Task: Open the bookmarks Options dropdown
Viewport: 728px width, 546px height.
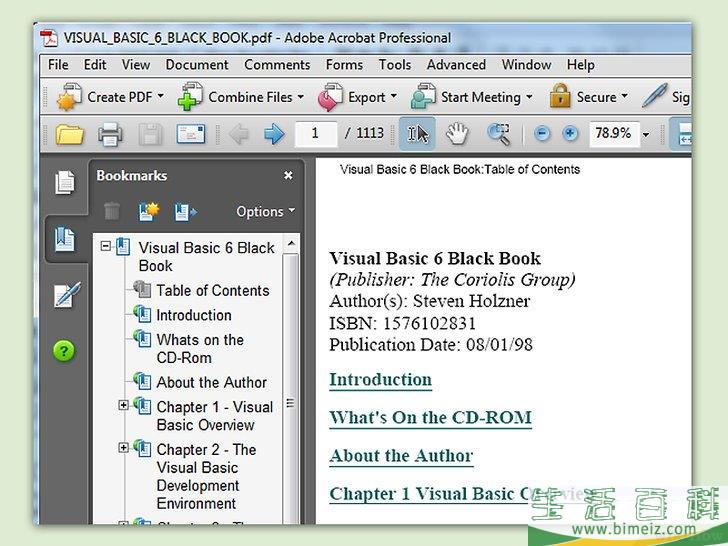Action: click(265, 211)
